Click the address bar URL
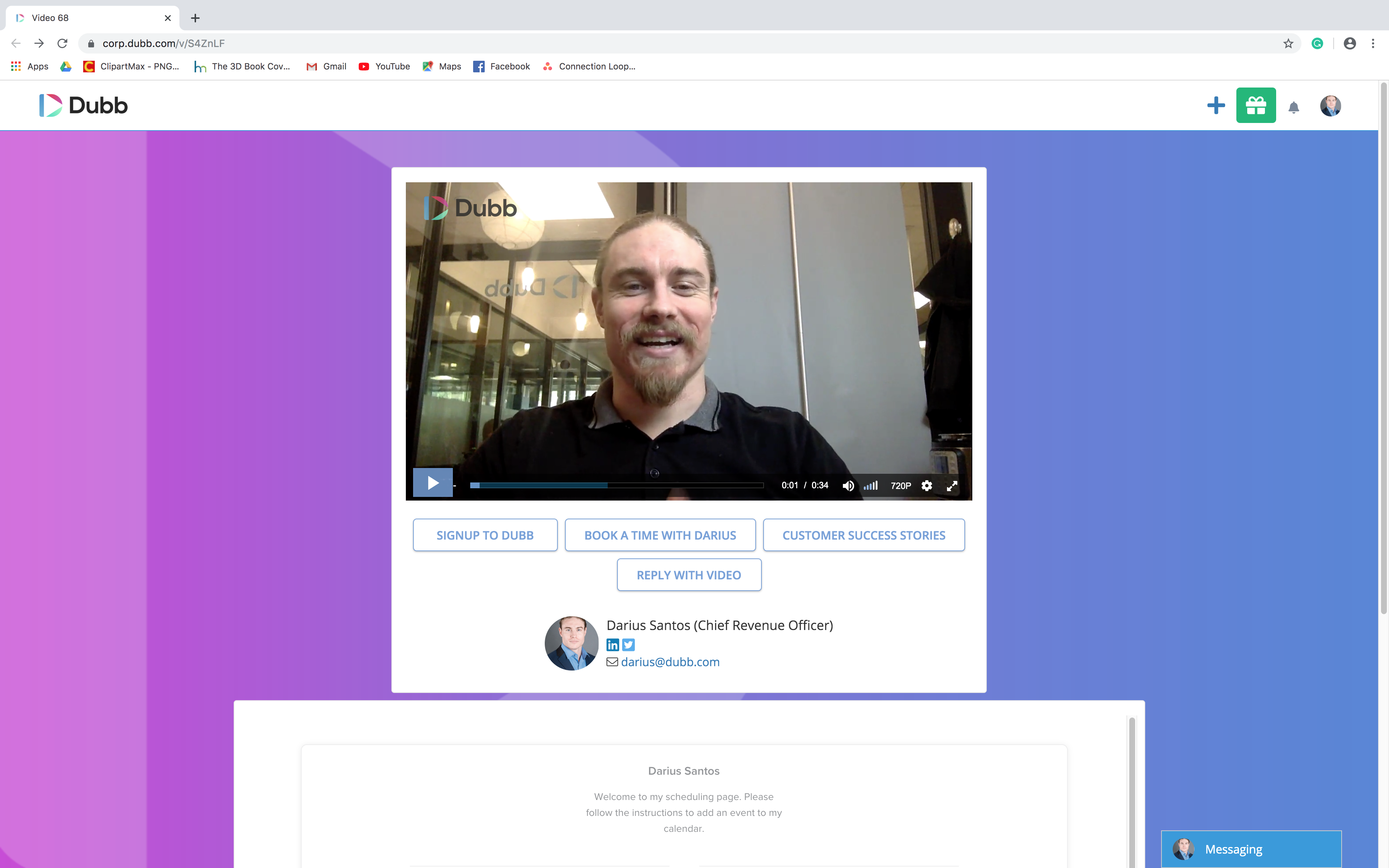Image resolution: width=1389 pixels, height=868 pixels. click(x=163, y=43)
